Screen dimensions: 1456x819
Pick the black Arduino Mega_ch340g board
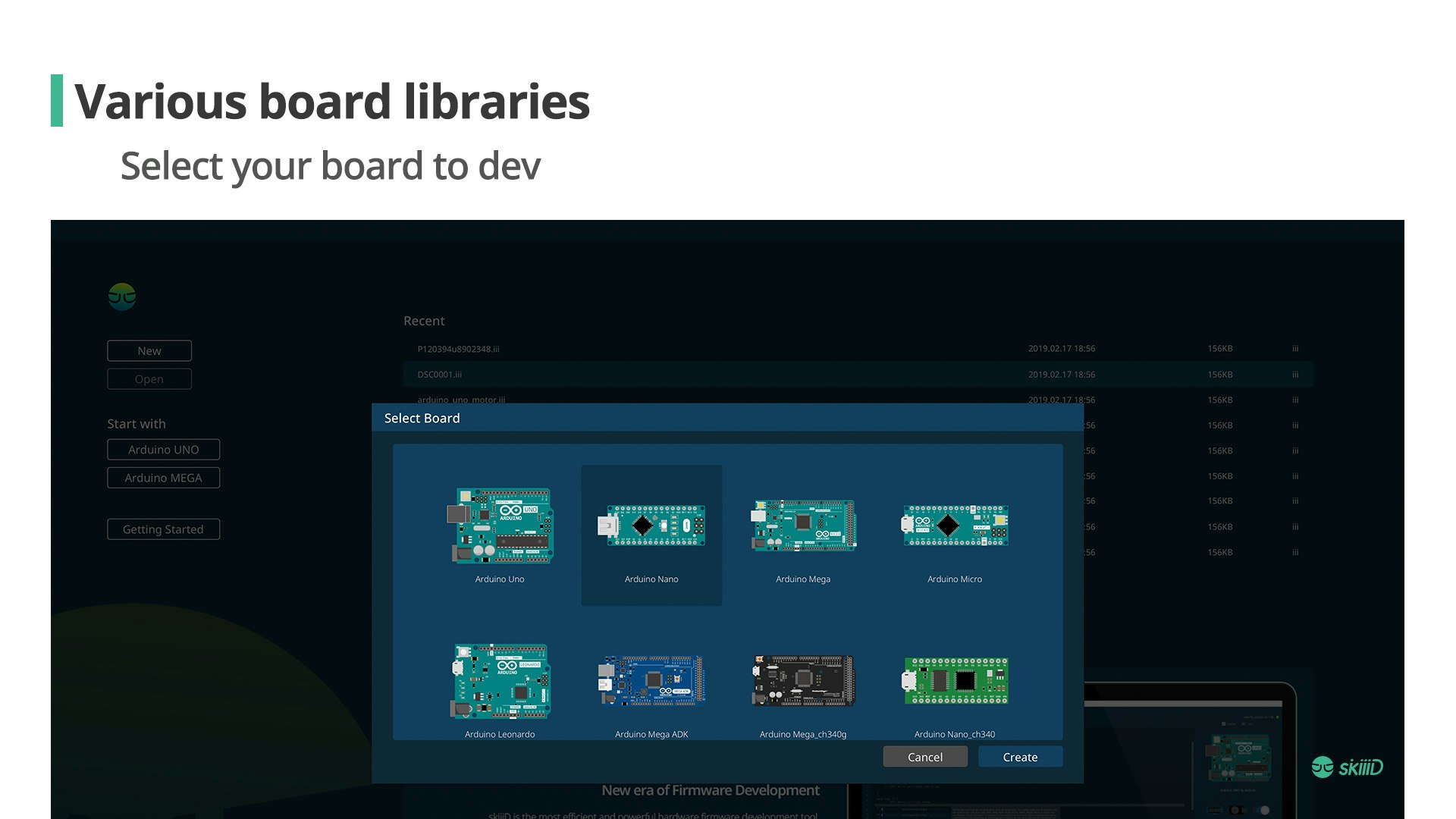(x=803, y=681)
